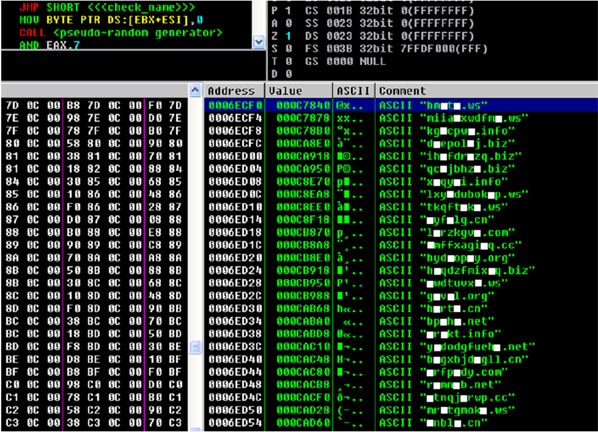Click the Value column header in stack pane
598x432 pixels.
[x=299, y=91]
